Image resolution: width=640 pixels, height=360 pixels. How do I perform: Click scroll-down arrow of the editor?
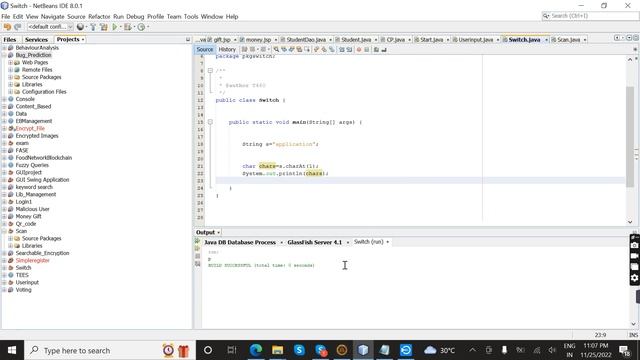coord(630,222)
